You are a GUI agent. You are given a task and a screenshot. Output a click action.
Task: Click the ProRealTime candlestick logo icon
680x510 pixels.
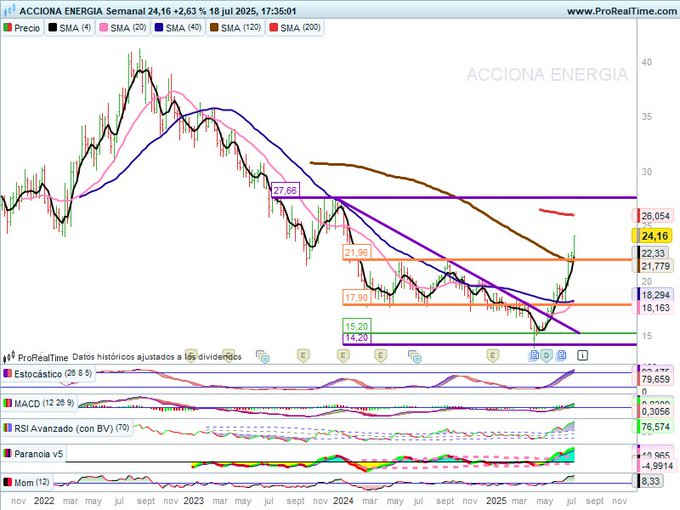(x=9, y=357)
